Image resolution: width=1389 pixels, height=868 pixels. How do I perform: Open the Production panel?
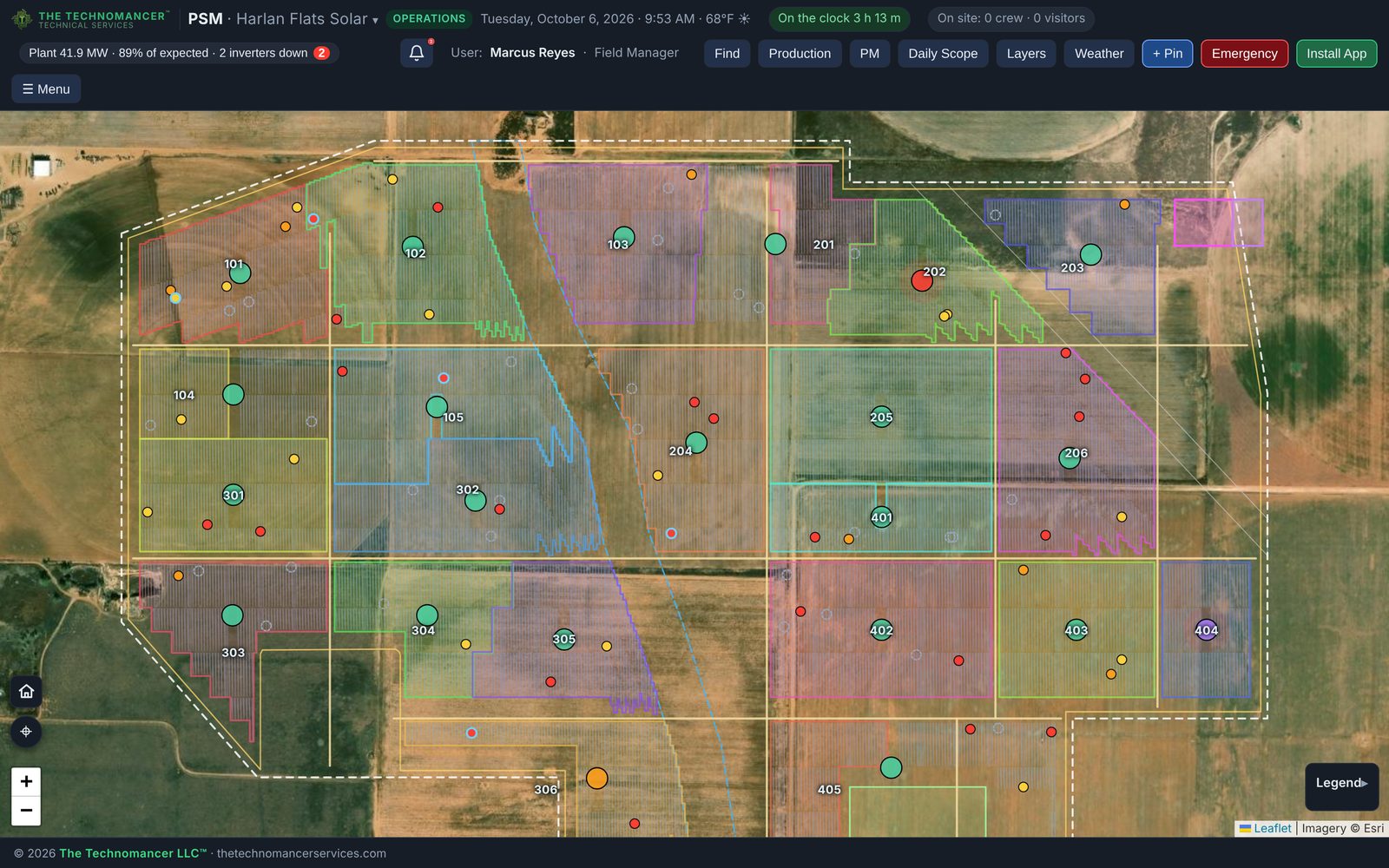(x=800, y=53)
